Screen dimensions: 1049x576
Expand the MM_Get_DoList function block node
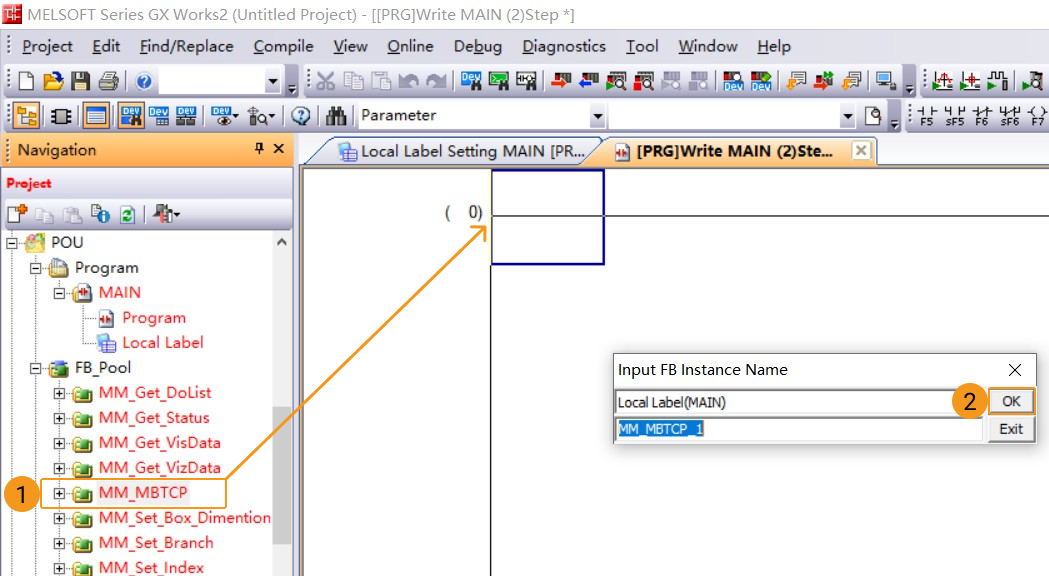(59, 393)
